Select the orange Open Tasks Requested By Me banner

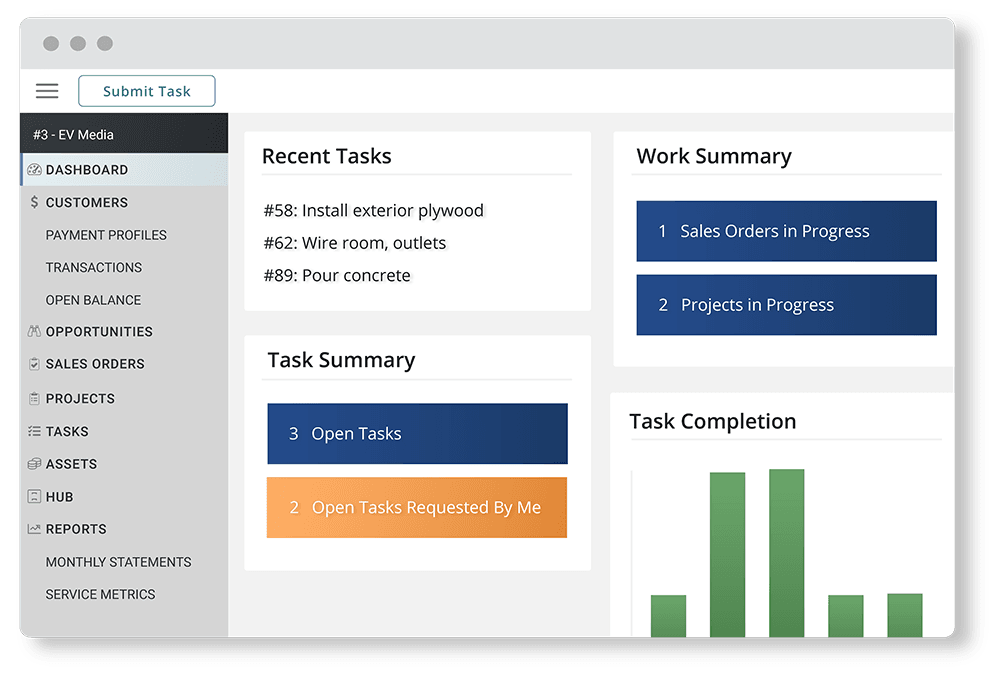pos(417,508)
